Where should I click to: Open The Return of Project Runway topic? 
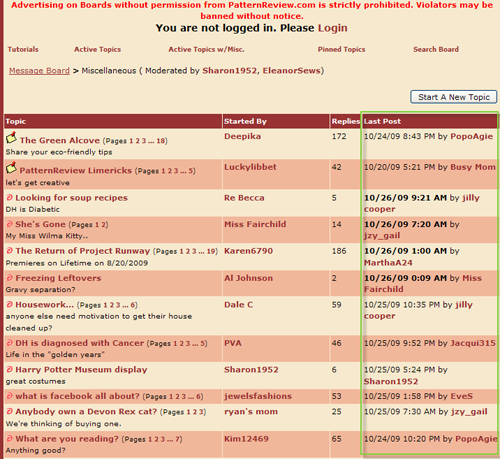83,251
